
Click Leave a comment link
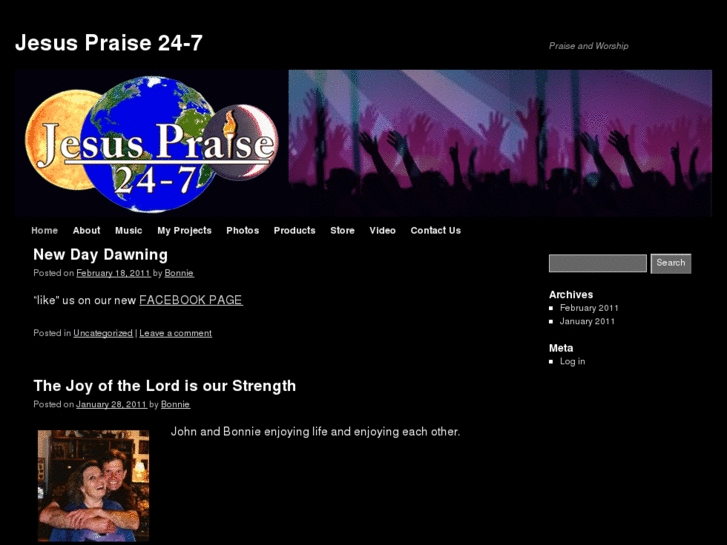coord(175,333)
